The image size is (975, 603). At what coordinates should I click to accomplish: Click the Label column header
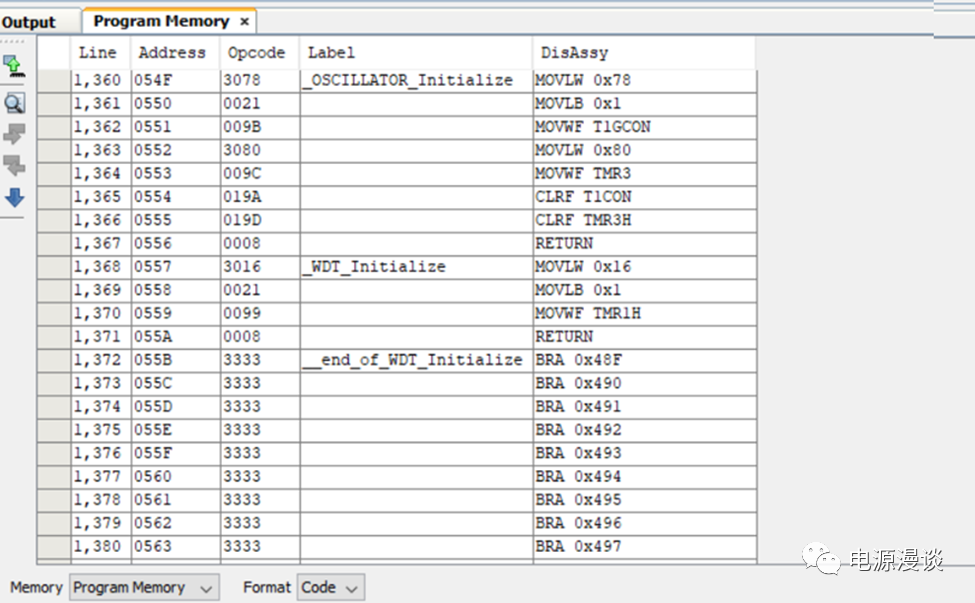click(x=331, y=53)
